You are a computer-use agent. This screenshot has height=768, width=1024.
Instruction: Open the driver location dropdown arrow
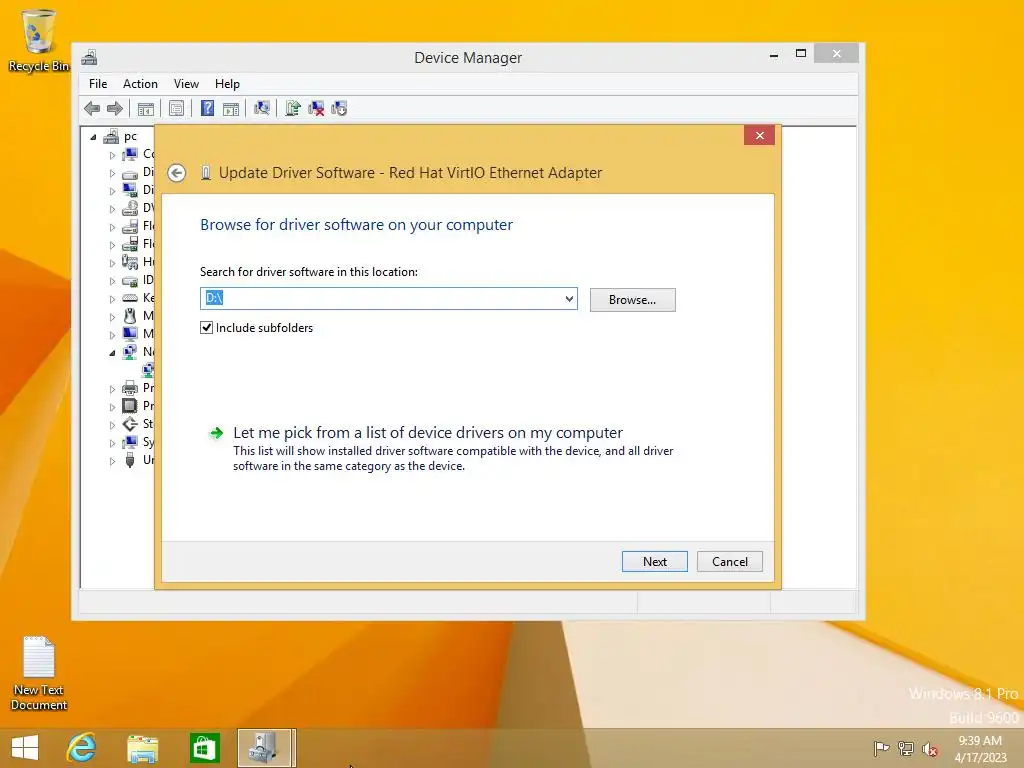click(569, 299)
